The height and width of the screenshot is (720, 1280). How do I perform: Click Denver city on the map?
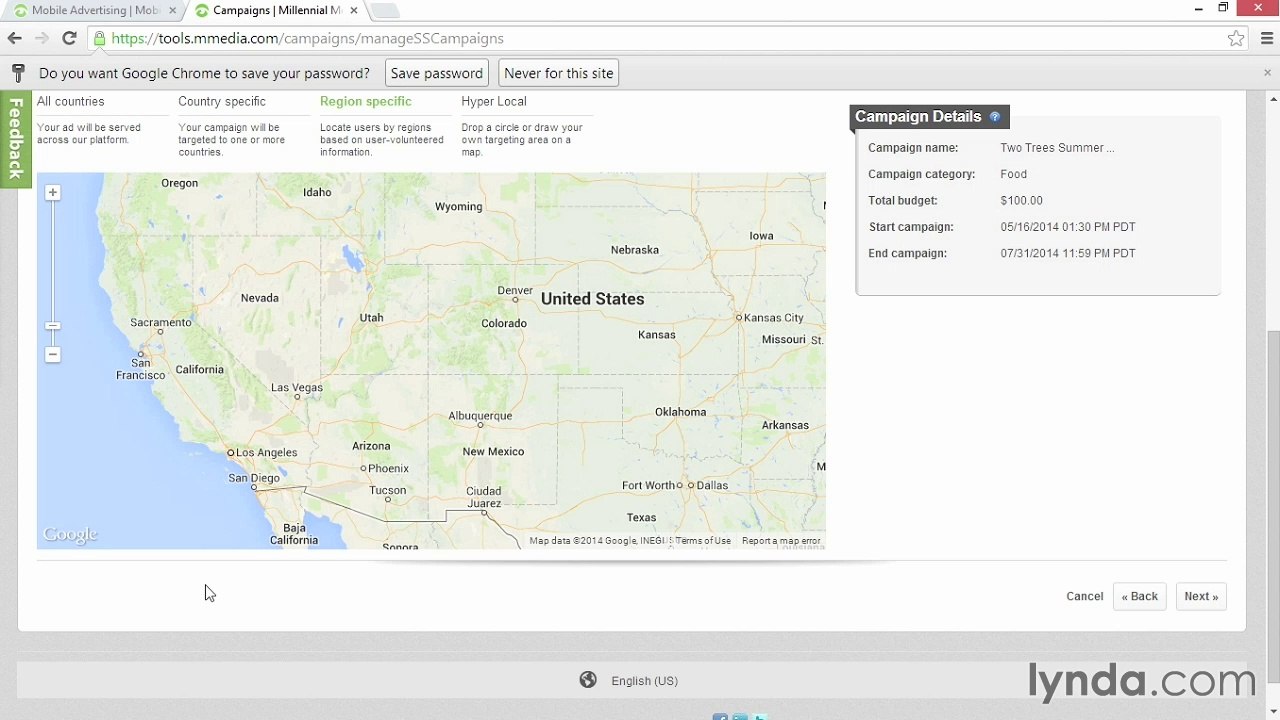515,291
